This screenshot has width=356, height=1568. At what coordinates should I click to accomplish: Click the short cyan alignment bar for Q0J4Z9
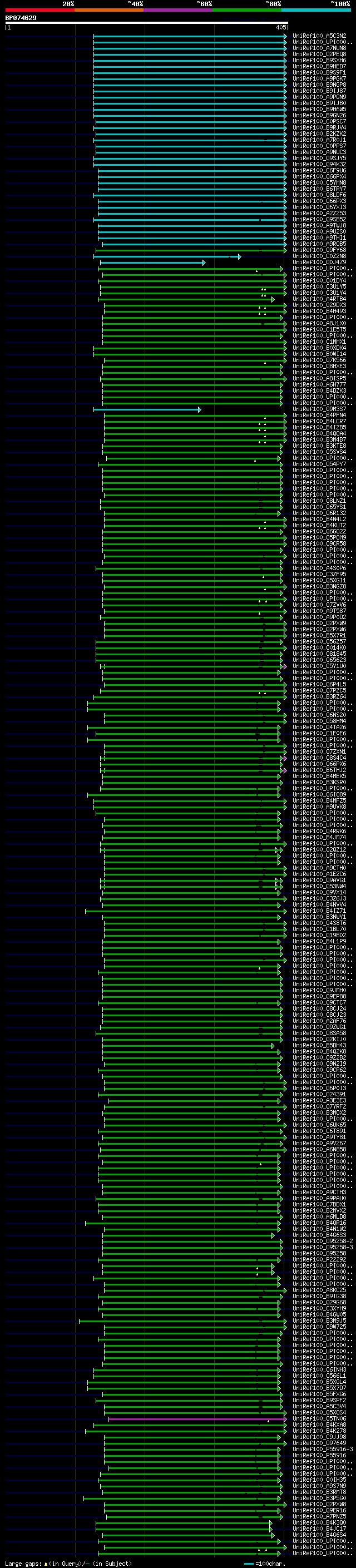pos(153,263)
